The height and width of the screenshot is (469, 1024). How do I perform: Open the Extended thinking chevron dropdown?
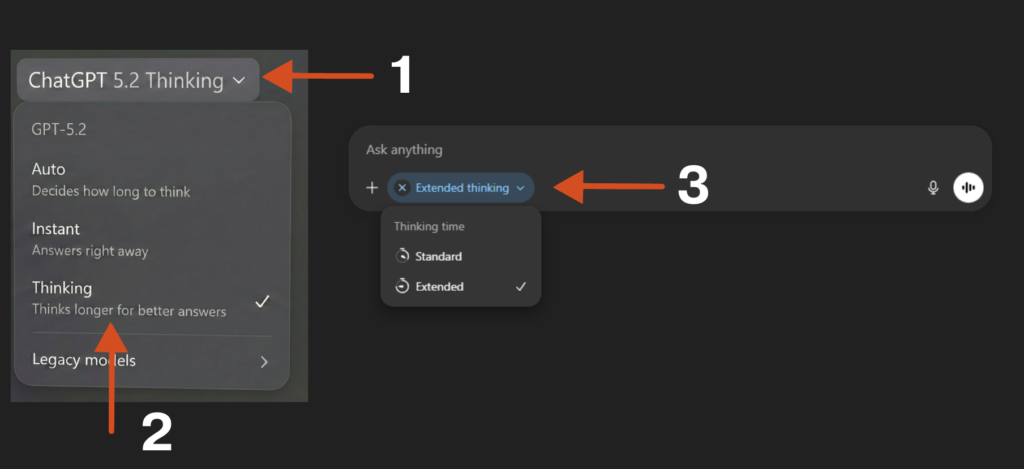click(520, 188)
